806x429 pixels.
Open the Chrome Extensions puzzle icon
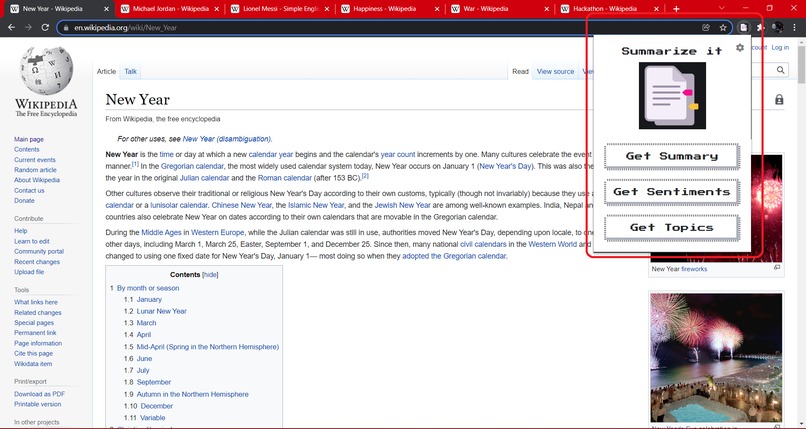(x=760, y=27)
